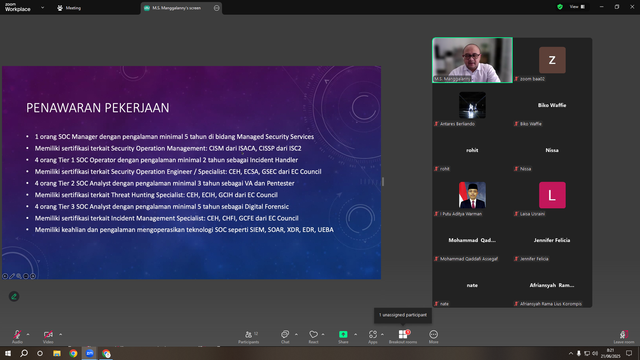Open the Windows Start menu
The width and height of the screenshot is (640, 360).
pos(8,353)
